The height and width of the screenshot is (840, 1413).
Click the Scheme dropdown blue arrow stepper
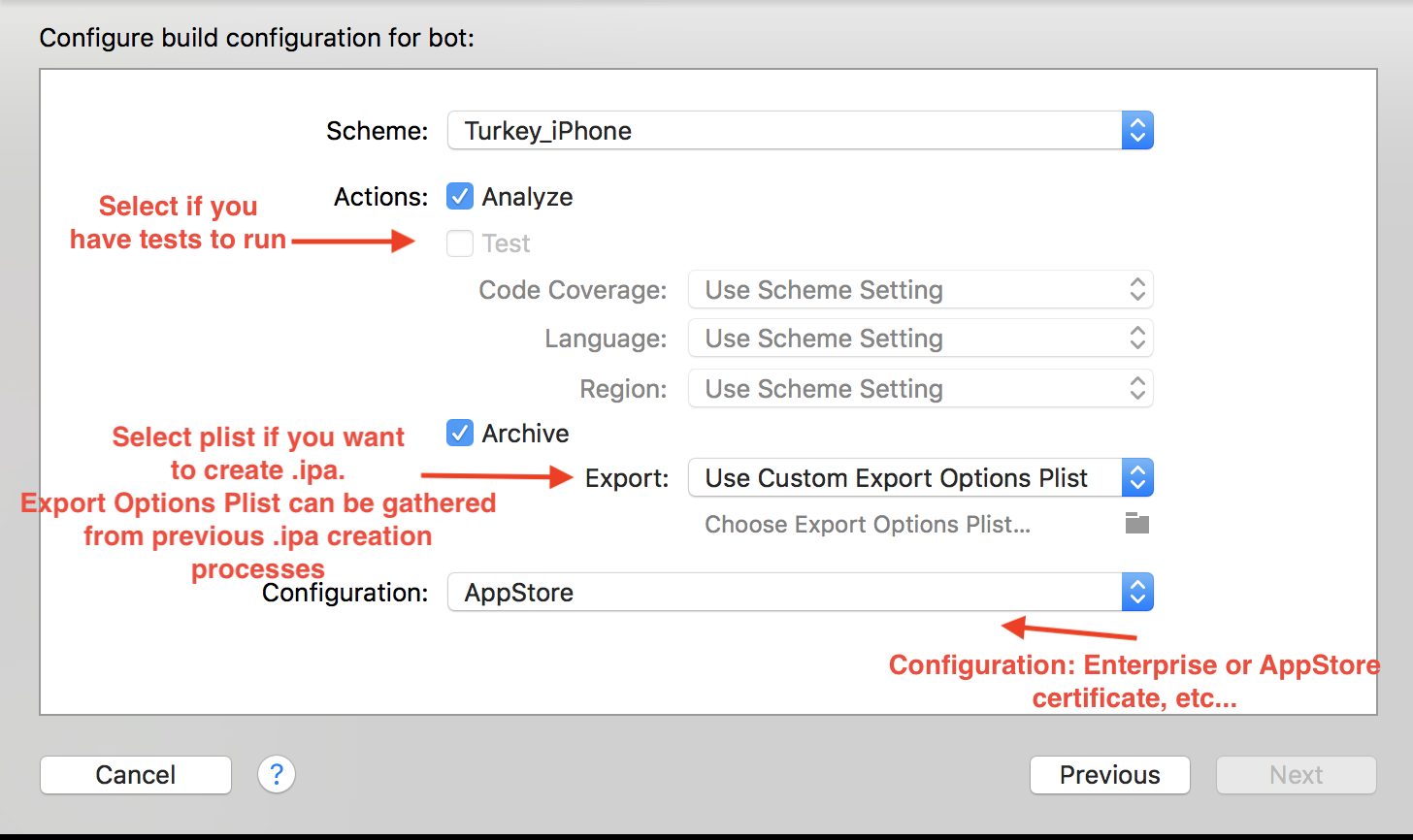click(1137, 131)
